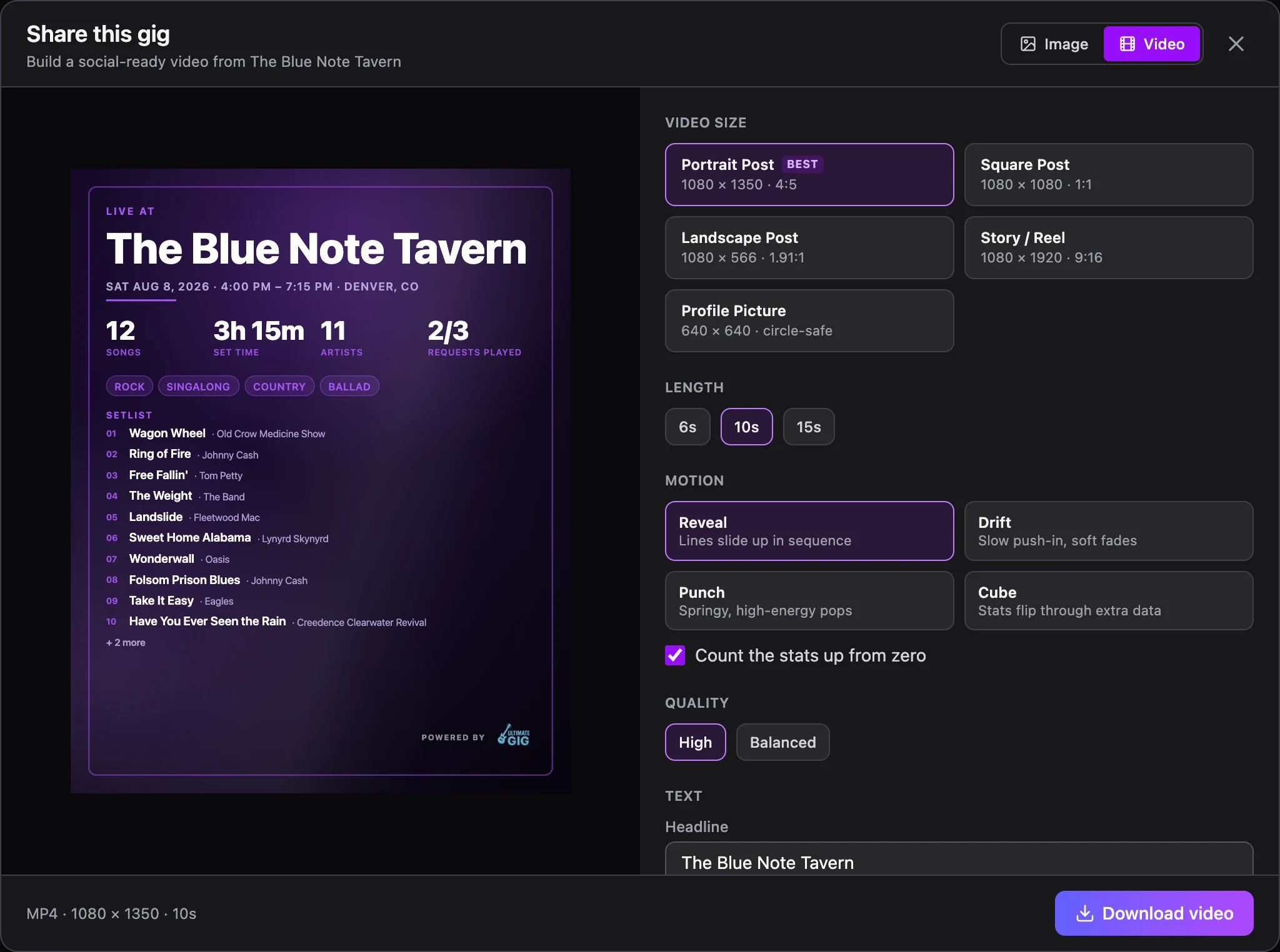Click the 11 ARTISTS stat
Viewport: 1280px width, 952px height.
[x=341, y=337]
